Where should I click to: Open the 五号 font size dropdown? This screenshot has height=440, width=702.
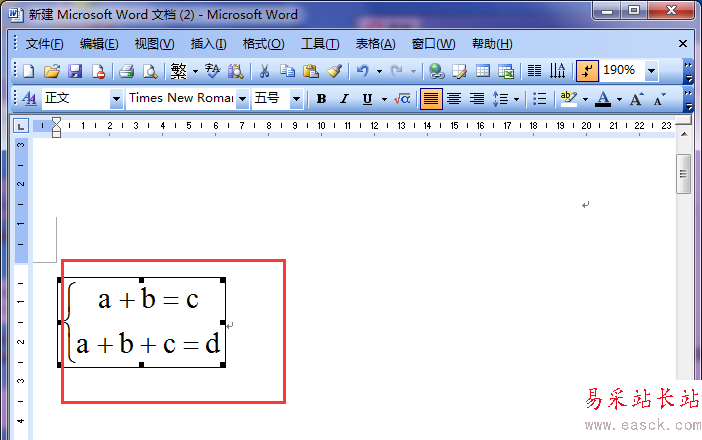click(296, 98)
